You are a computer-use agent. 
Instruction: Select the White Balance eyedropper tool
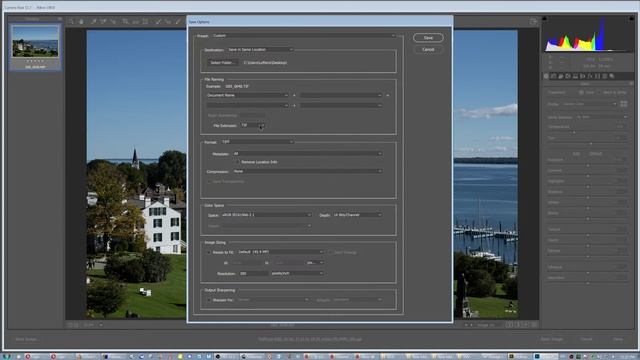click(x=93, y=22)
